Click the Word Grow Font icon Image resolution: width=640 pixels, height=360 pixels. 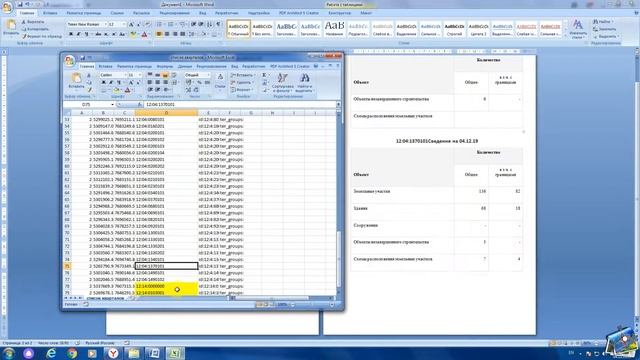coord(131,24)
